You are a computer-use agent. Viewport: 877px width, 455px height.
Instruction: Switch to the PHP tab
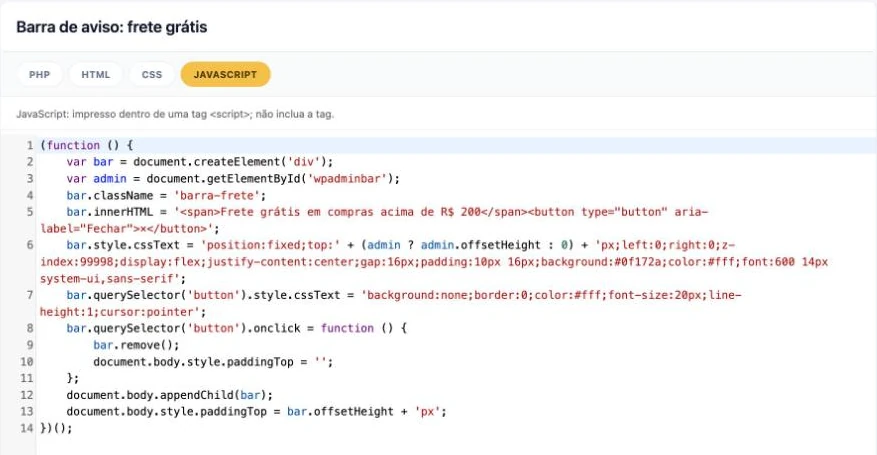[39, 74]
